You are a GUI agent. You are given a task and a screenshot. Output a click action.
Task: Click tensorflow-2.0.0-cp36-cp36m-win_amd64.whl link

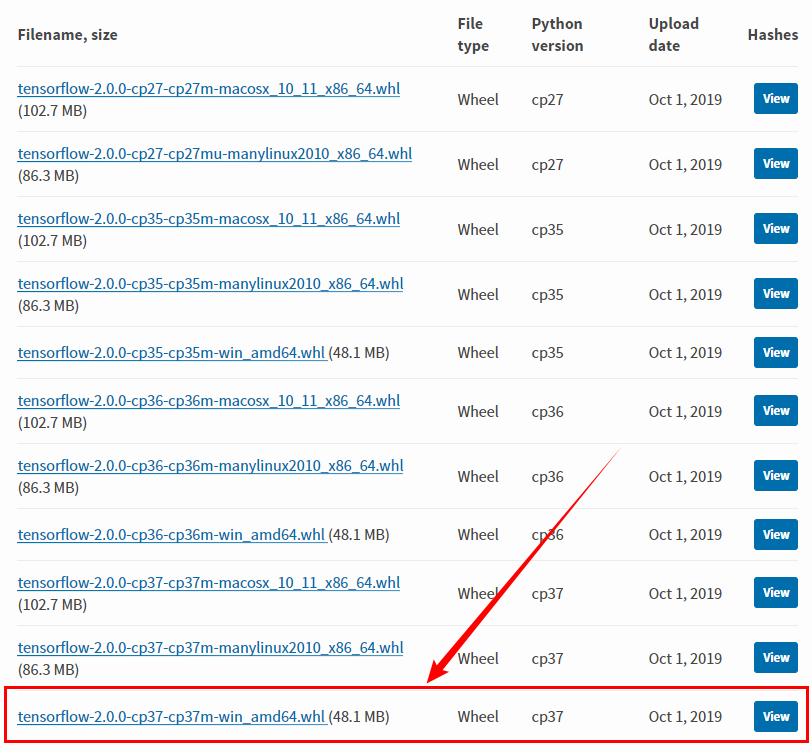pyautogui.click(x=171, y=535)
